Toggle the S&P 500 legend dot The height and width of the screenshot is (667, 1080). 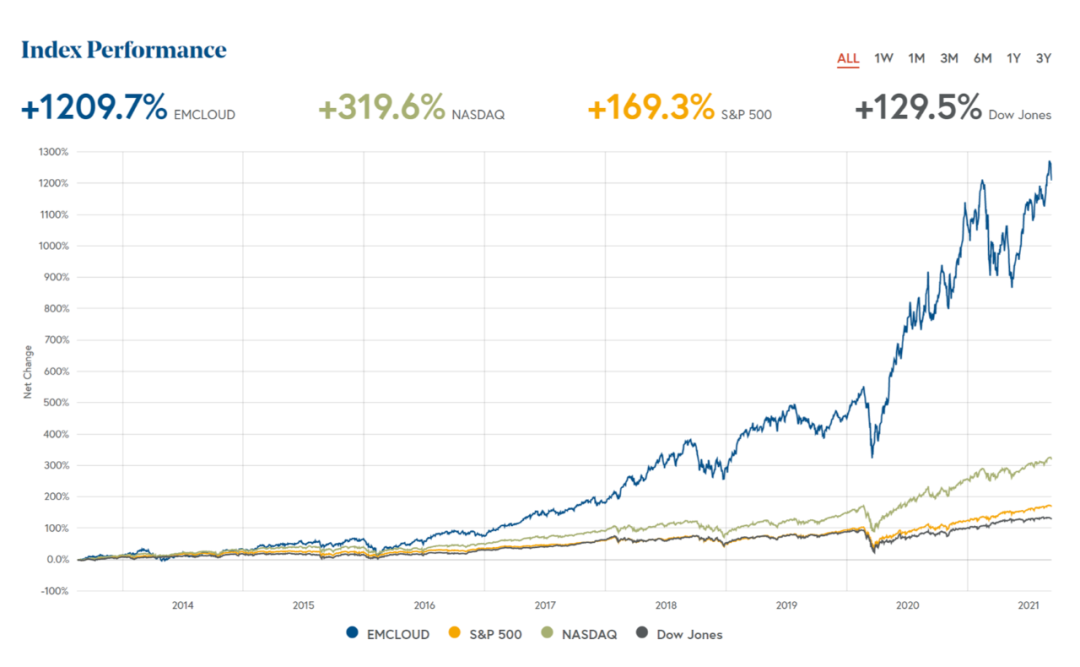(x=453, y=634)
